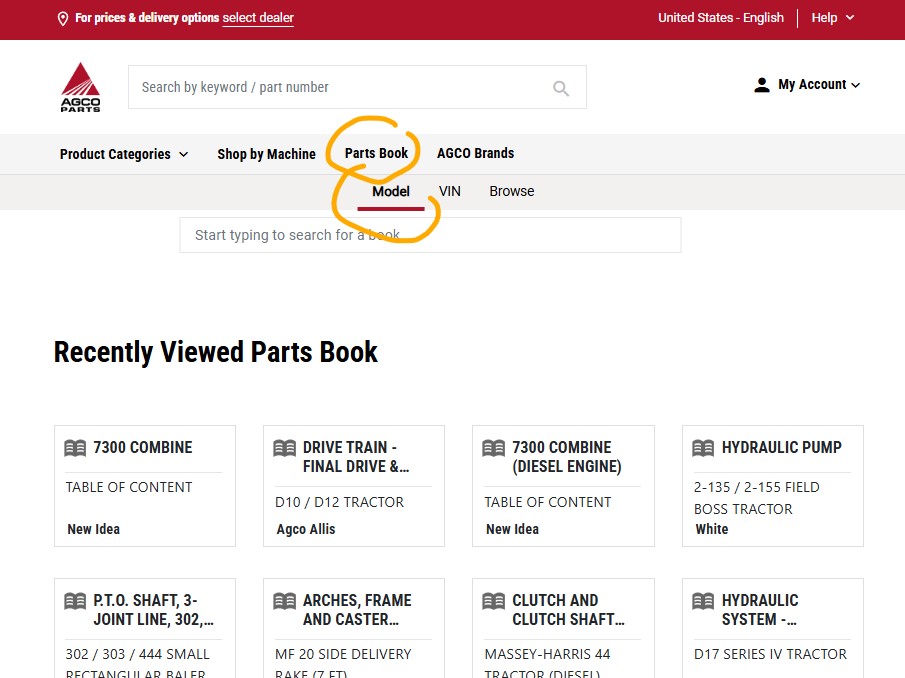Click 'D17 SERIES IV TRACTOR' text
905x678 pixels.
[771, 654]
